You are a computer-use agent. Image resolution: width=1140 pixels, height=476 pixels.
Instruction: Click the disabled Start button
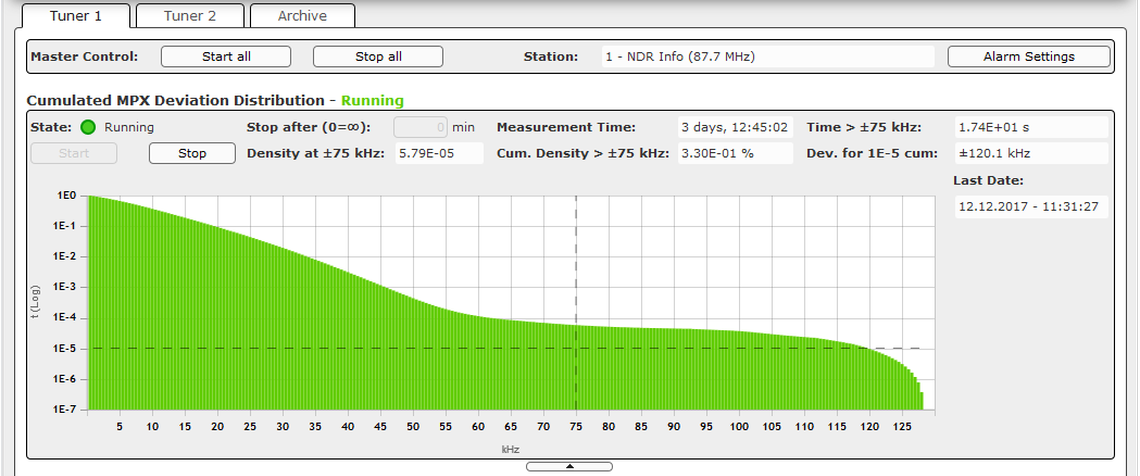(x=73, y=153)
